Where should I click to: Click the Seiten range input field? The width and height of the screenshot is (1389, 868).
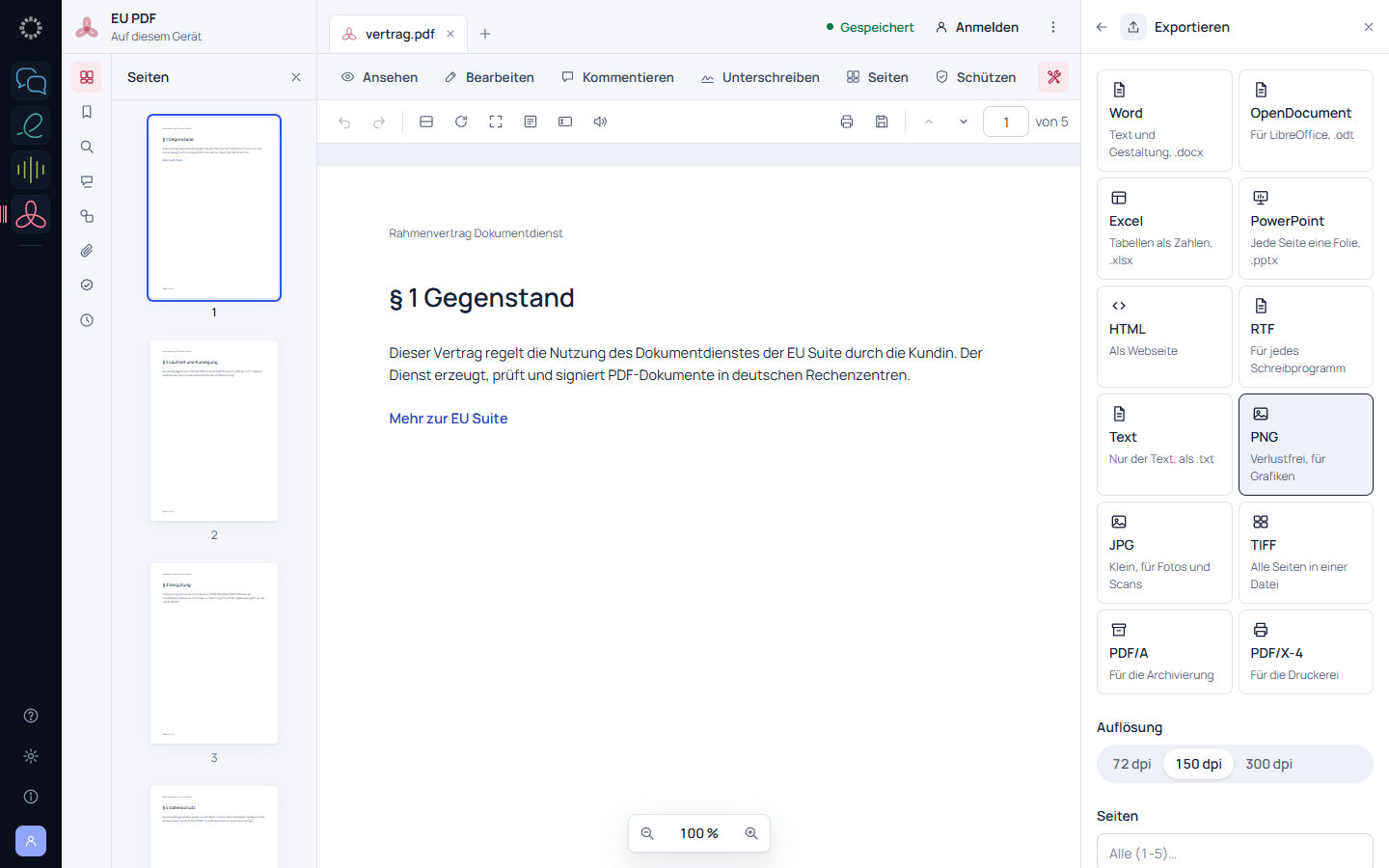click(x=1235, y=853)
